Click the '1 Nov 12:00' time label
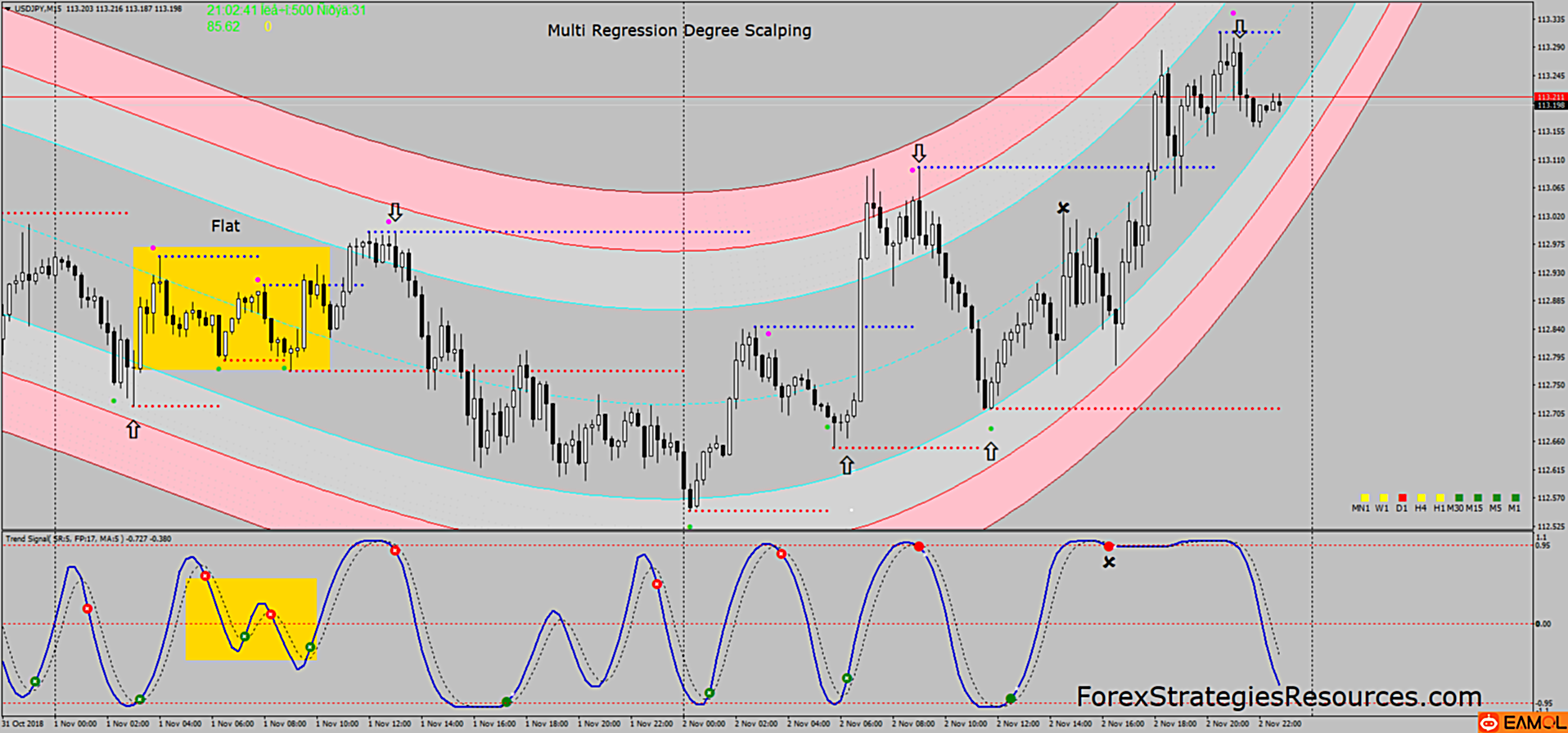 point(390,724)
